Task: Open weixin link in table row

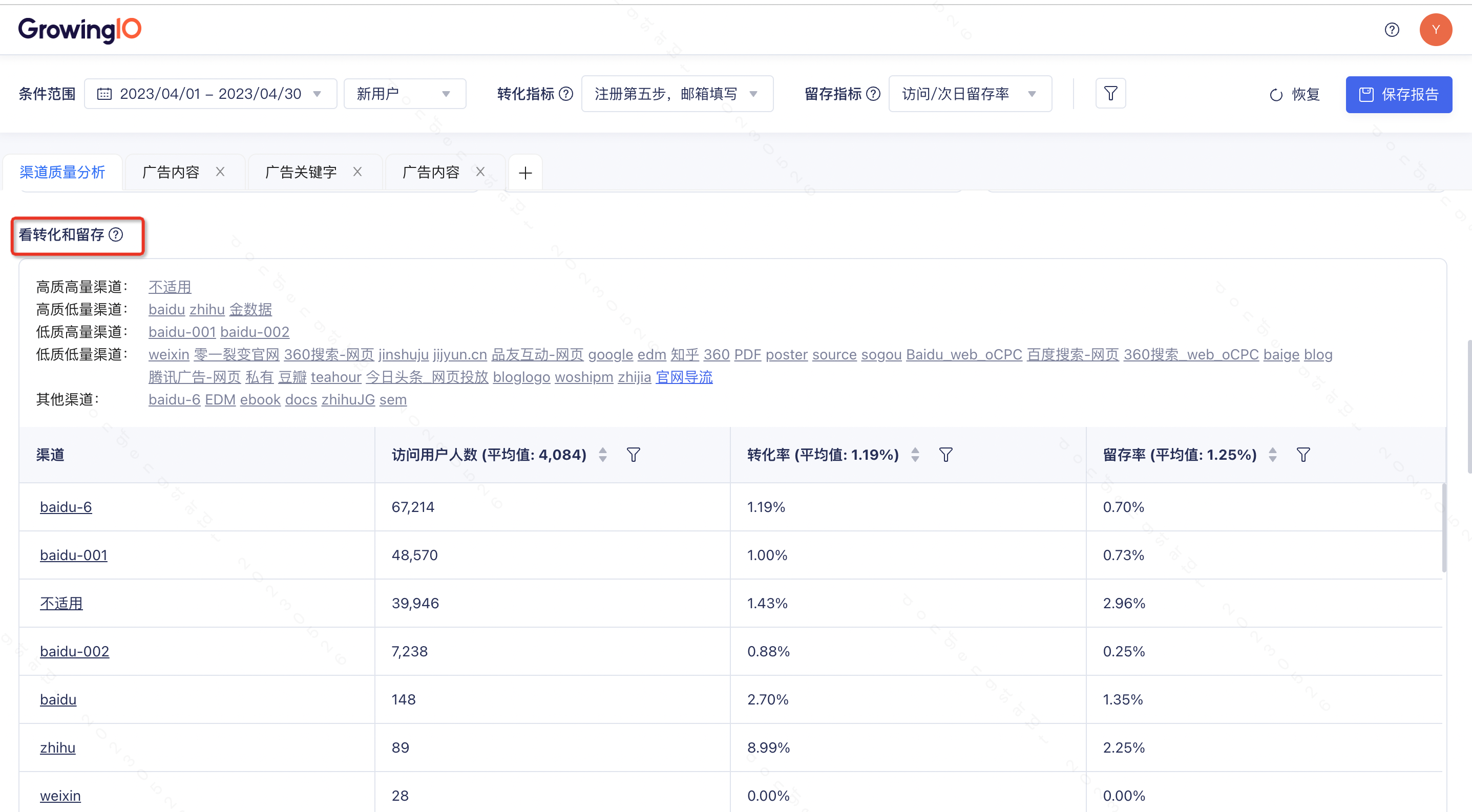Action: tap(60, 796)
